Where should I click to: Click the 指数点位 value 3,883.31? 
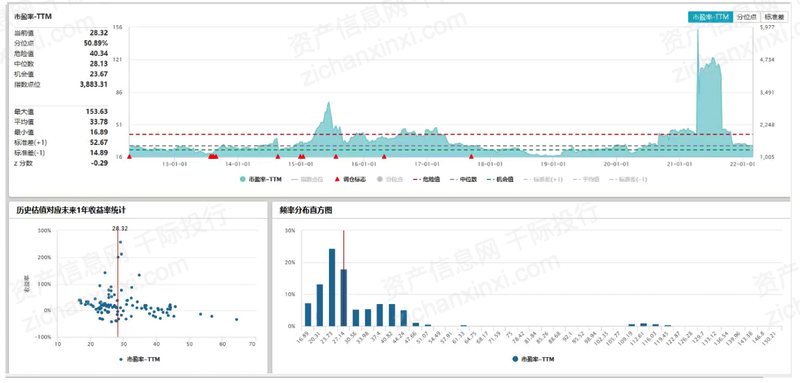pyautogui.click(x=94, y=84)
